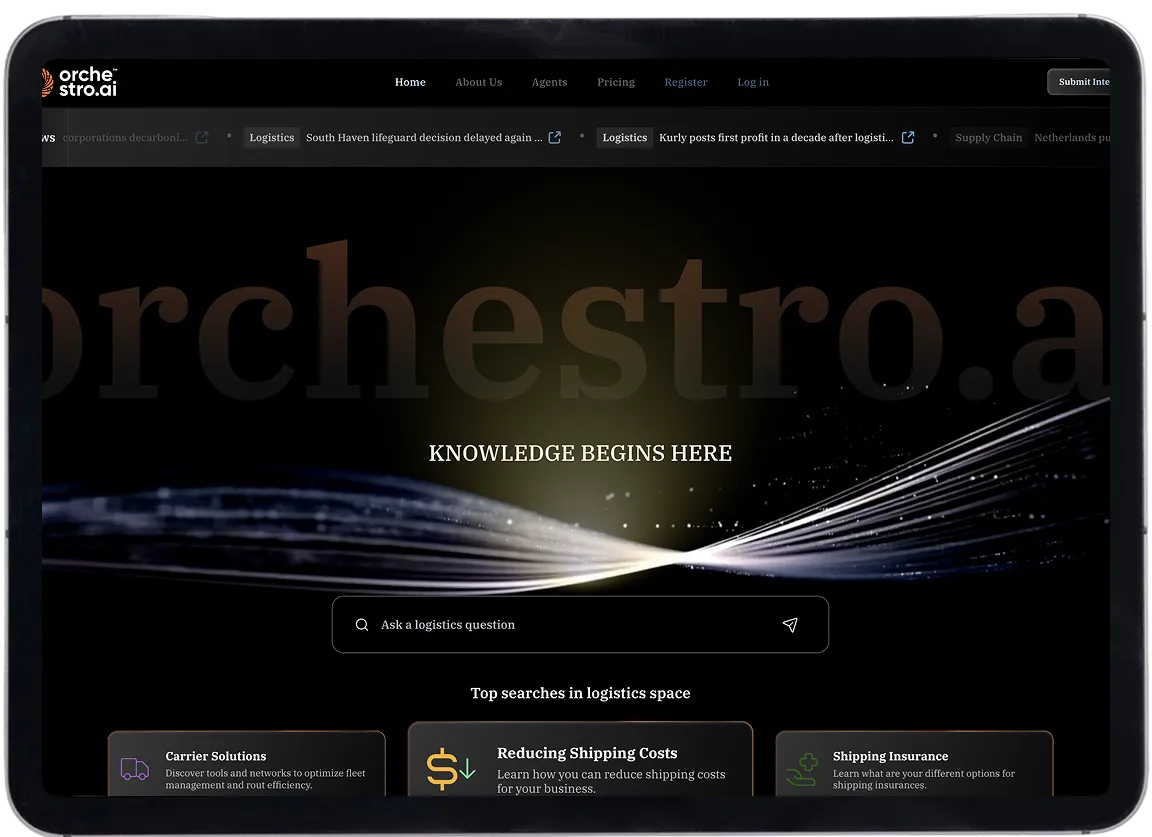Open external link icon beside corporations decarbonizing news
The height and width of the screenshot is (837, 1152).
(201, 137)
